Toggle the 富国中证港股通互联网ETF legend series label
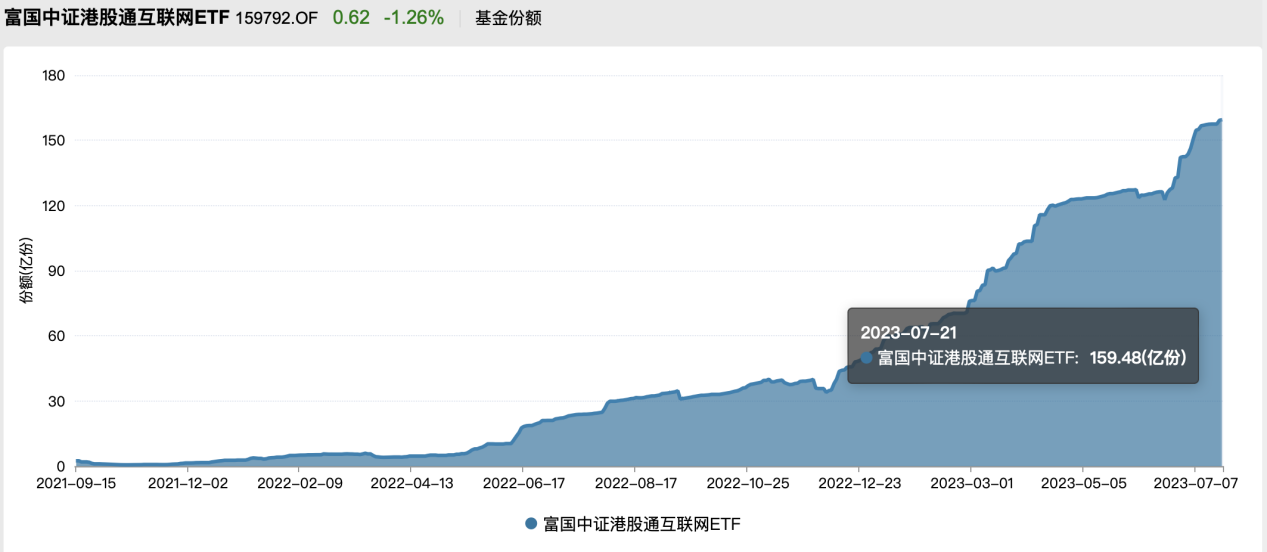 coord(641,524)
